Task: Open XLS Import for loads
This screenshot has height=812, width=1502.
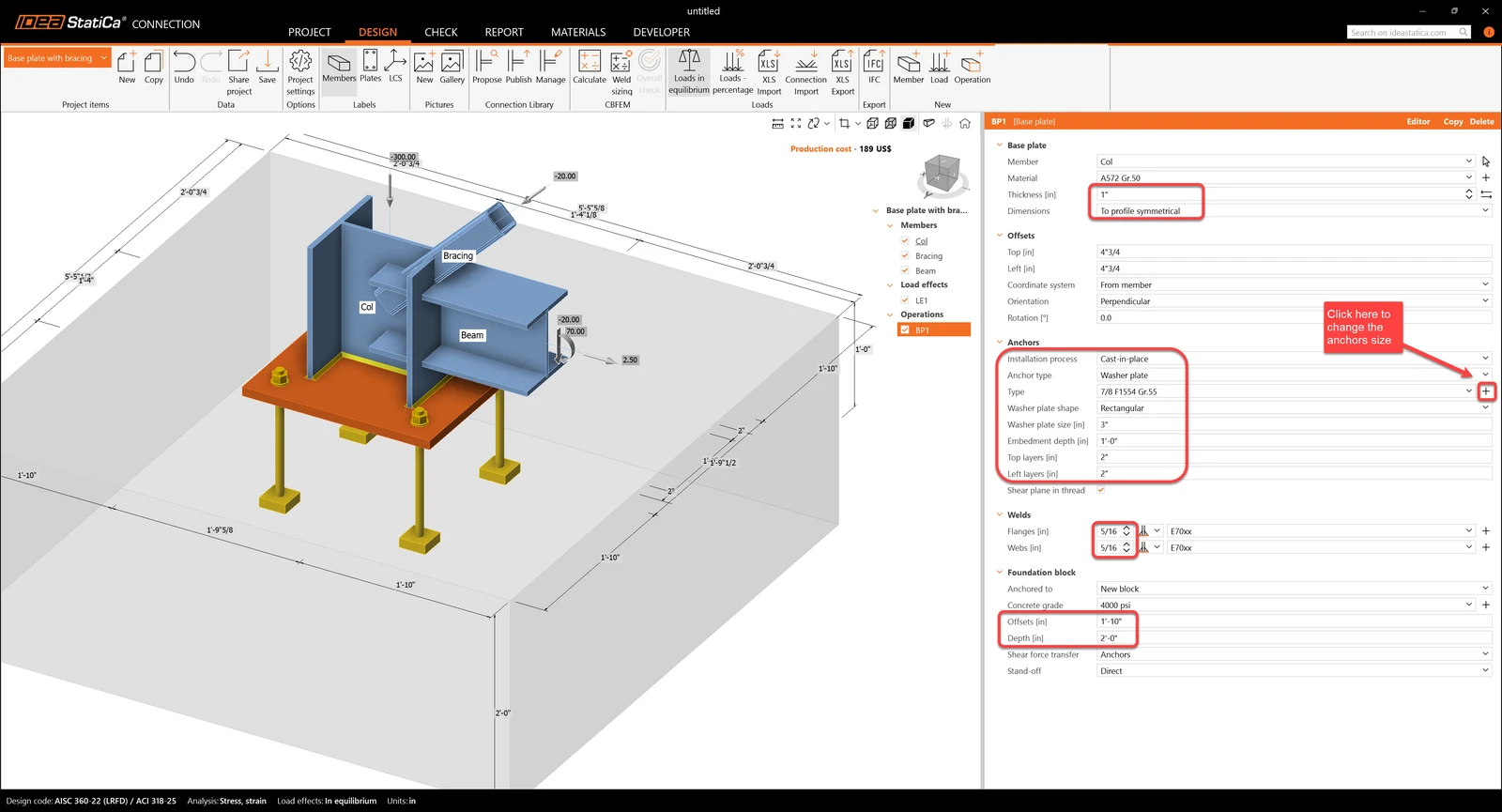Action: pyautogui.click(x=769, y=72)
